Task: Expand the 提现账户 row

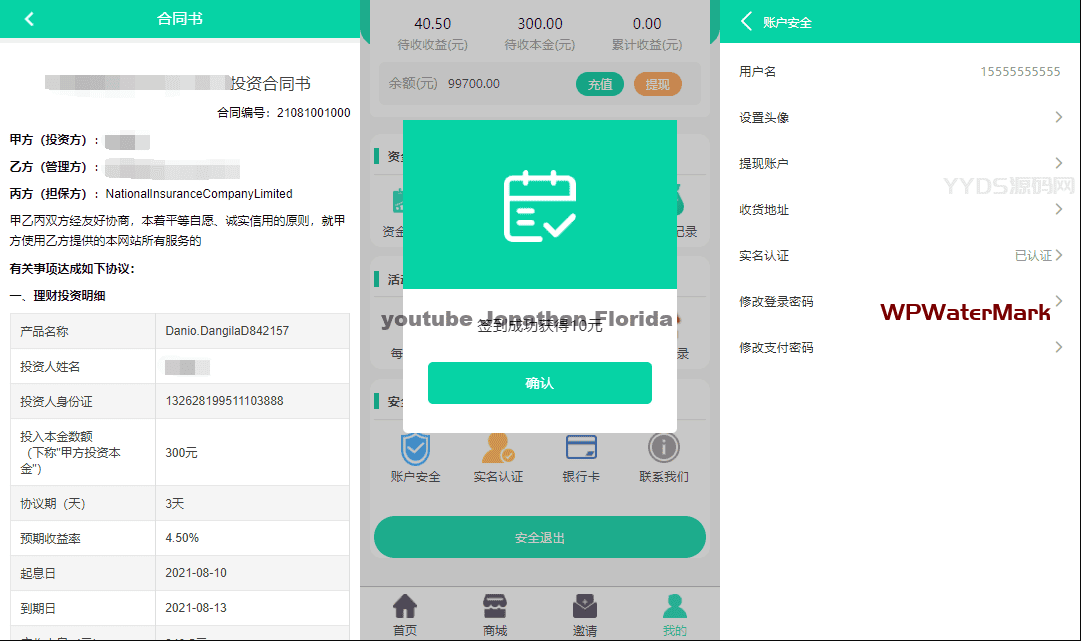Action: [x=900, y=164]
